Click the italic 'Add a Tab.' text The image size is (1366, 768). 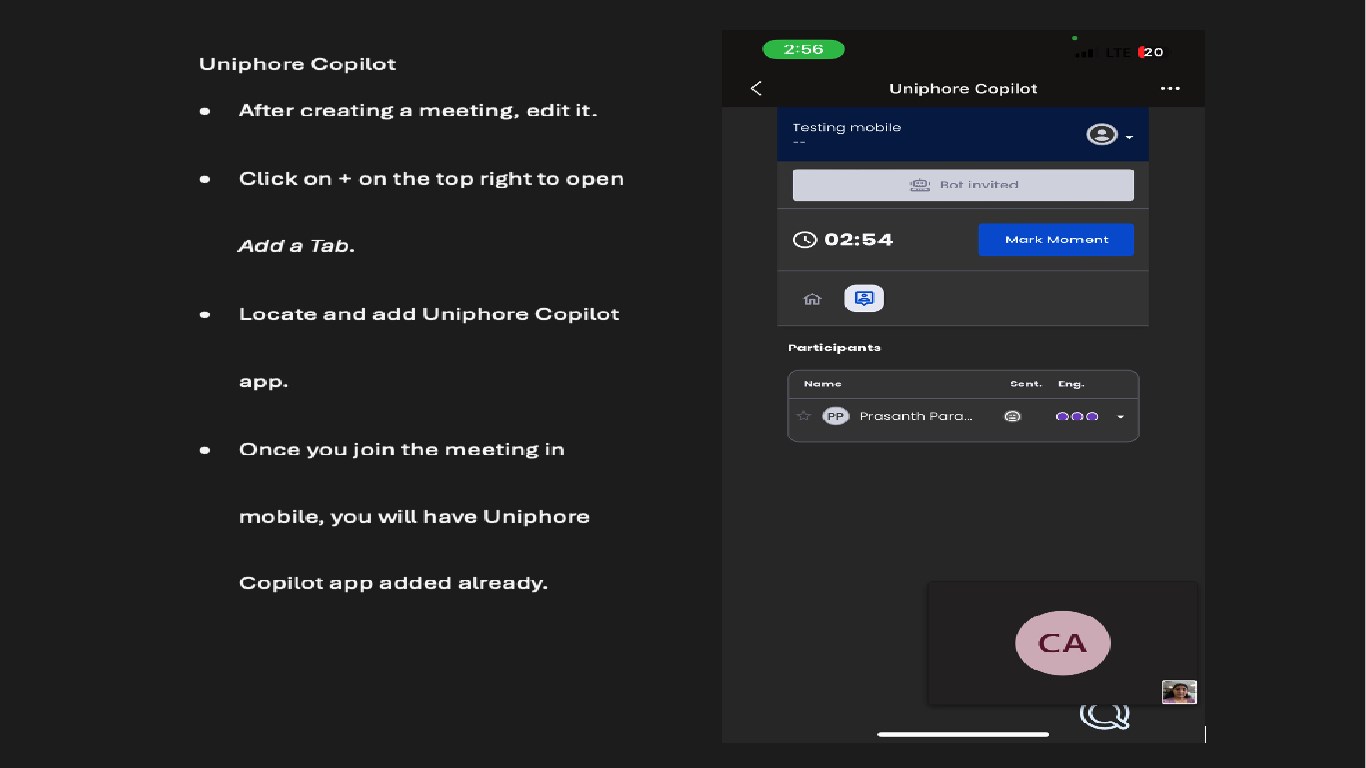pyautogui.click(x=296, y=245)
